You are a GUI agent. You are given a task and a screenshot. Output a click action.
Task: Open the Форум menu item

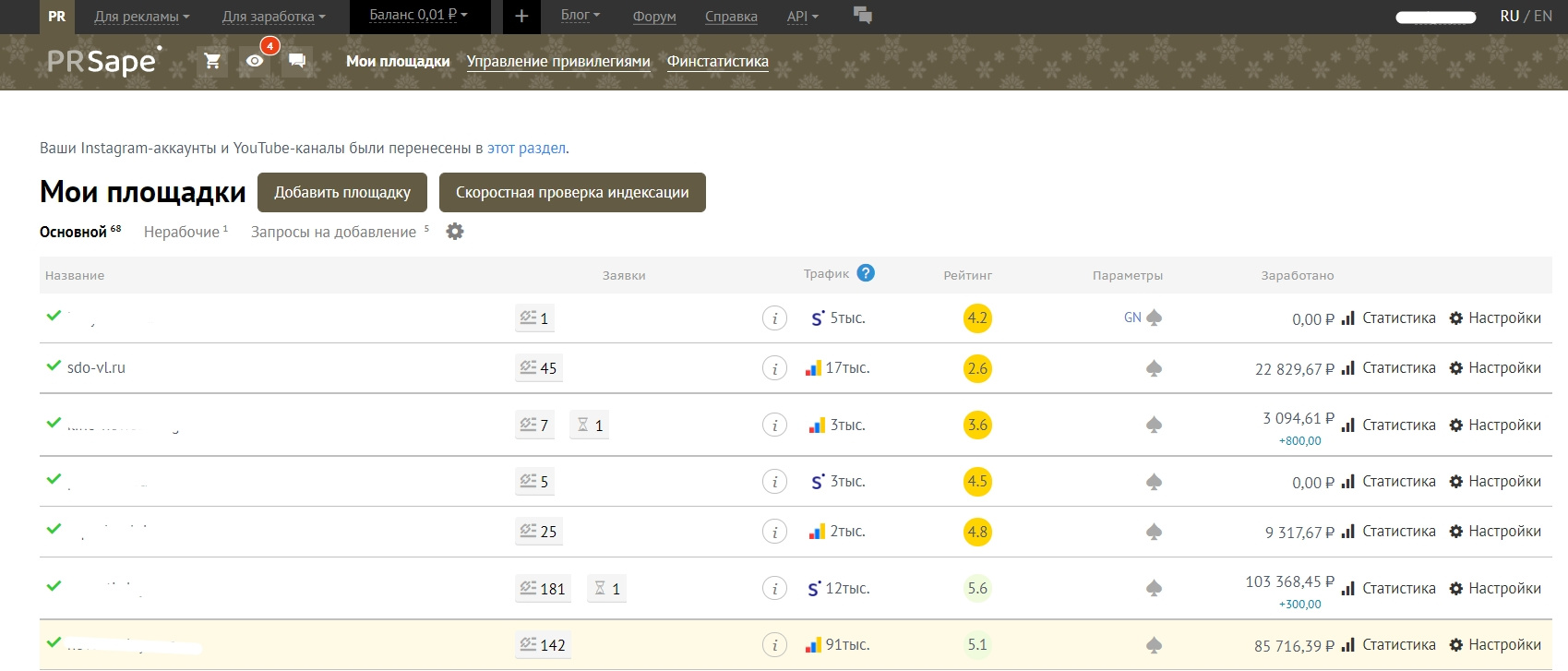point(654,17)
